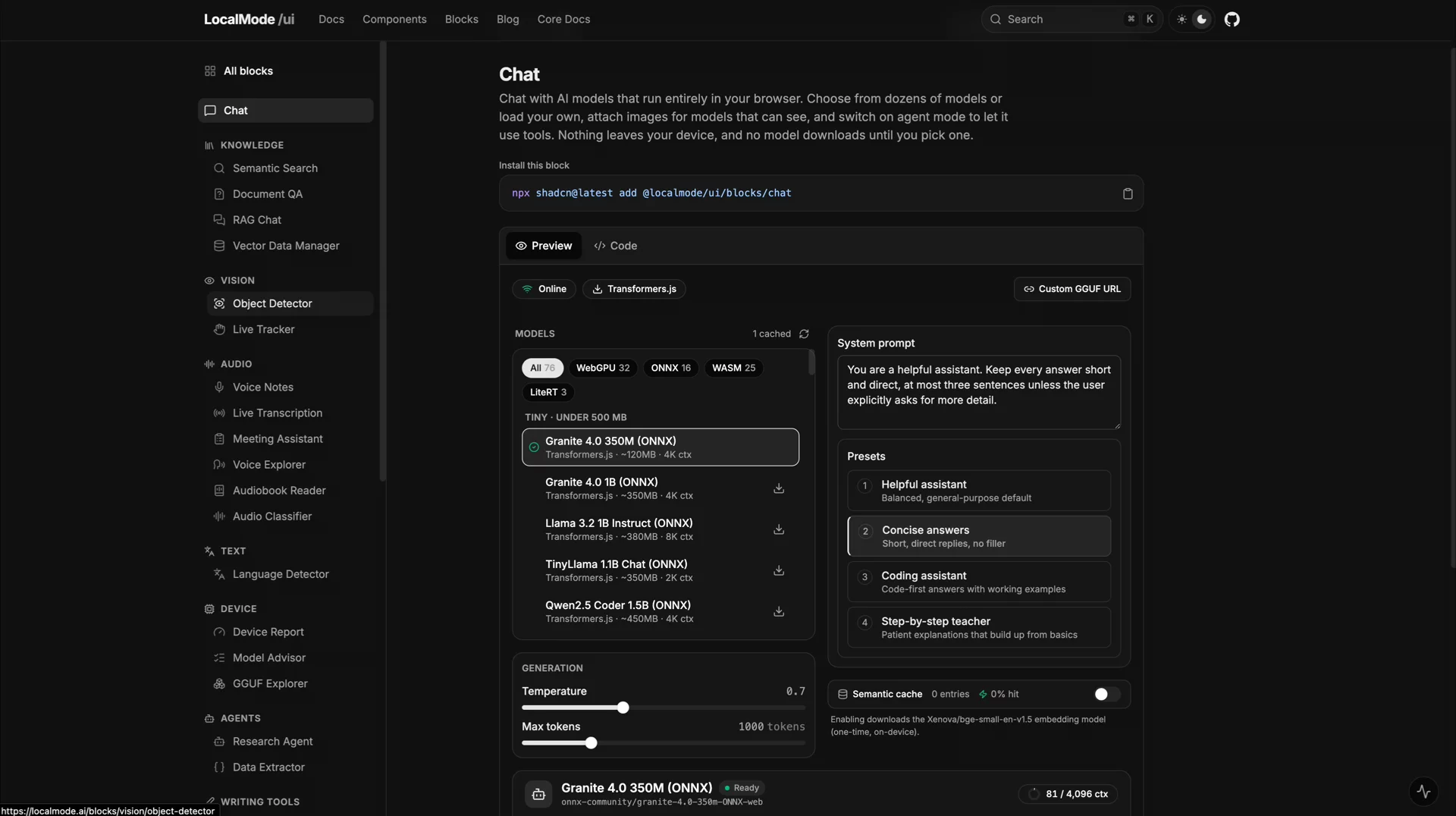The width and height of the screenshot is (1456, 816).
Task: Click into the System prompt textarea
Action: click(978, 392)
